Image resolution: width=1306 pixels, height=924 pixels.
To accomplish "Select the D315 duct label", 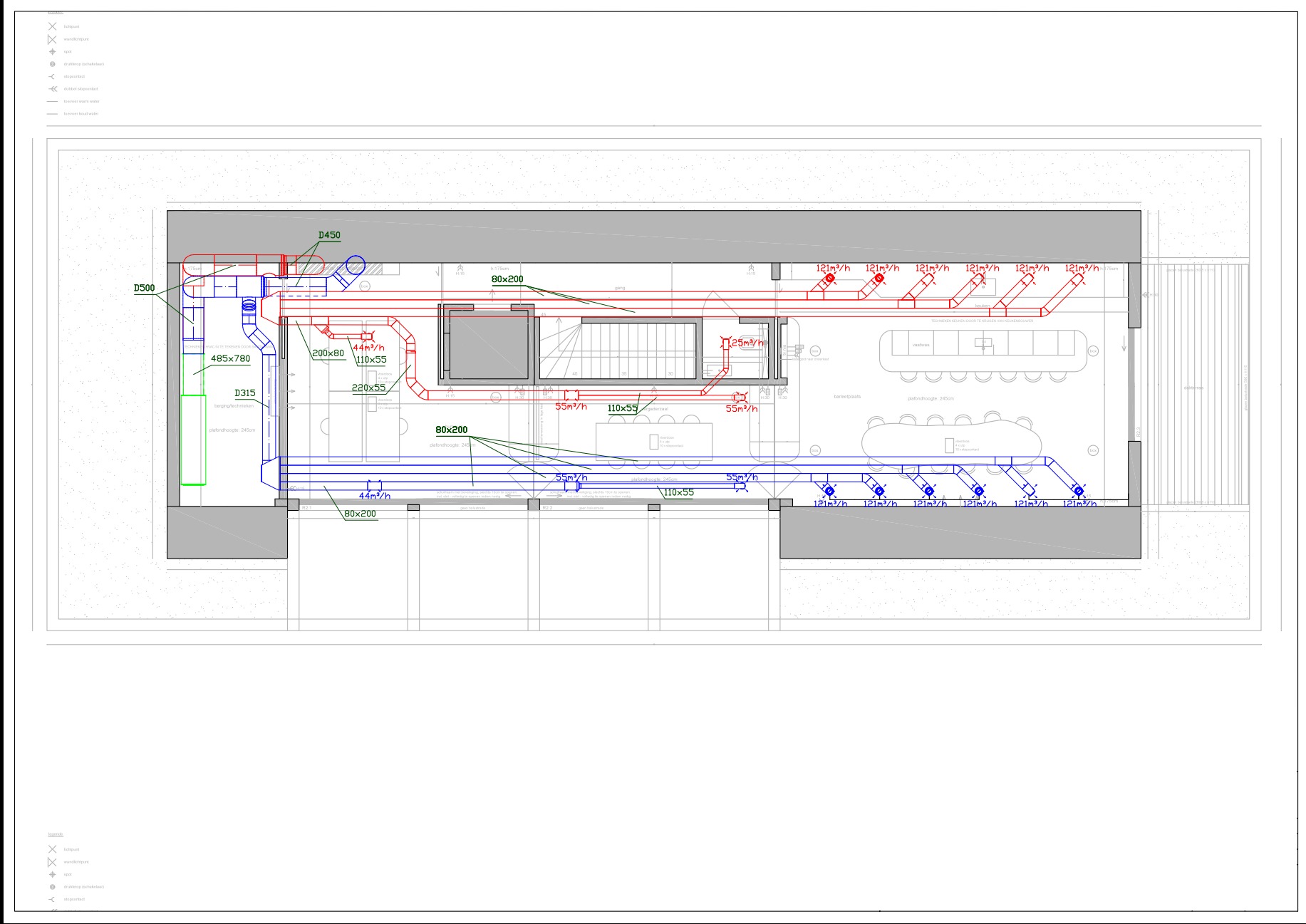I will [x=244, y=393].
